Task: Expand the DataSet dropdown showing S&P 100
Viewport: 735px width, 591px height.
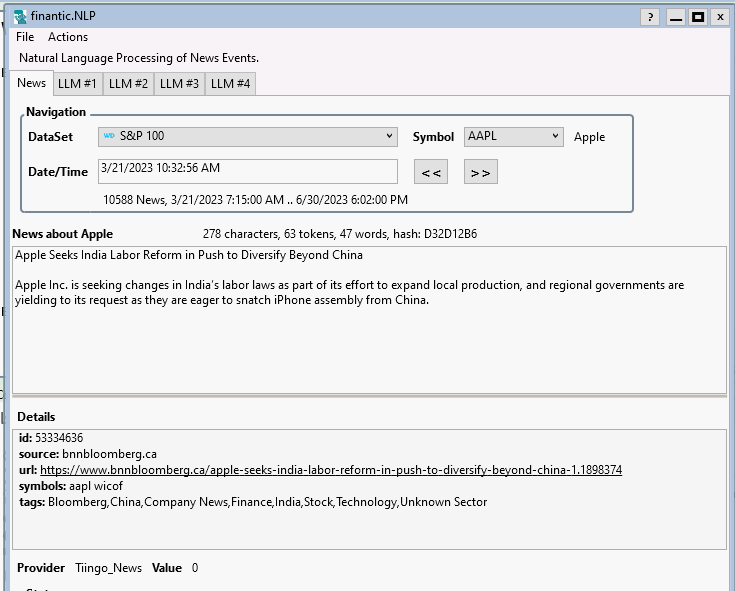Action: pos(248,137)
